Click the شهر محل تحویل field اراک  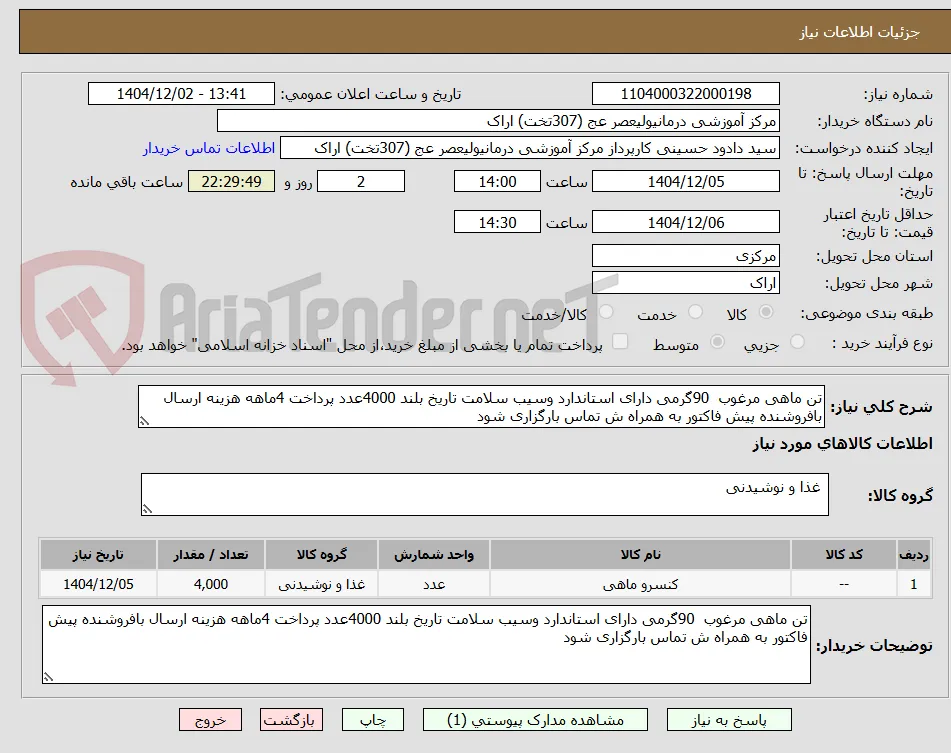(x=685, y=283)
